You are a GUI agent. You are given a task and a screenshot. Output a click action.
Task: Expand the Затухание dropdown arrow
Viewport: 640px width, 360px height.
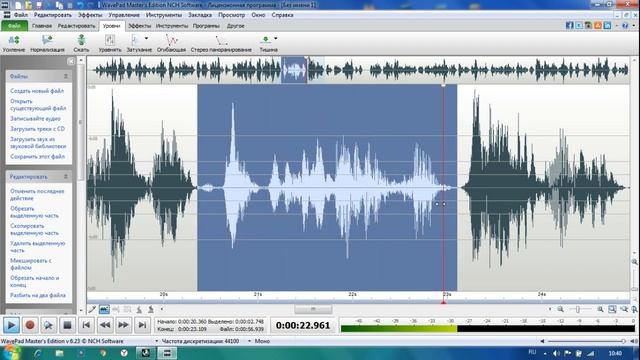[147, 39]
